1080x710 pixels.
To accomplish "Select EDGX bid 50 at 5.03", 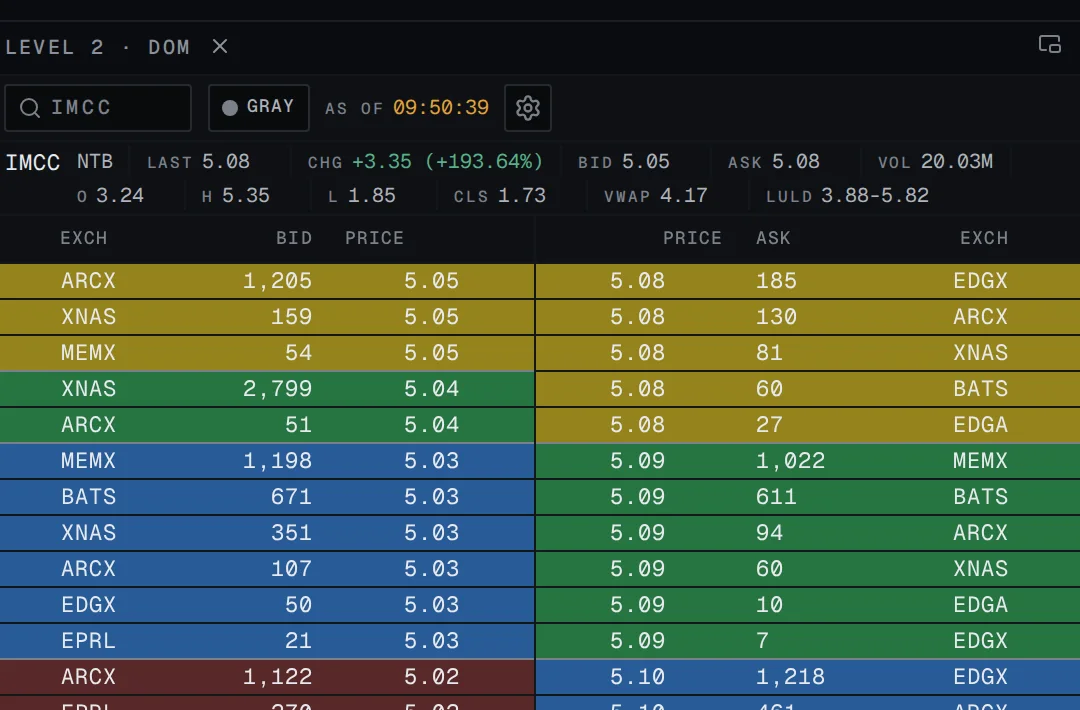I will point(267,605).
